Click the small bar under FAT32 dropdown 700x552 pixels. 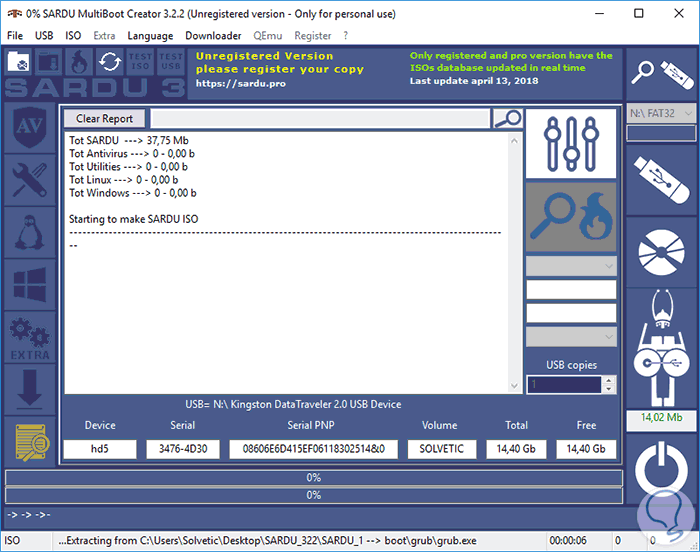click(661, 133)
